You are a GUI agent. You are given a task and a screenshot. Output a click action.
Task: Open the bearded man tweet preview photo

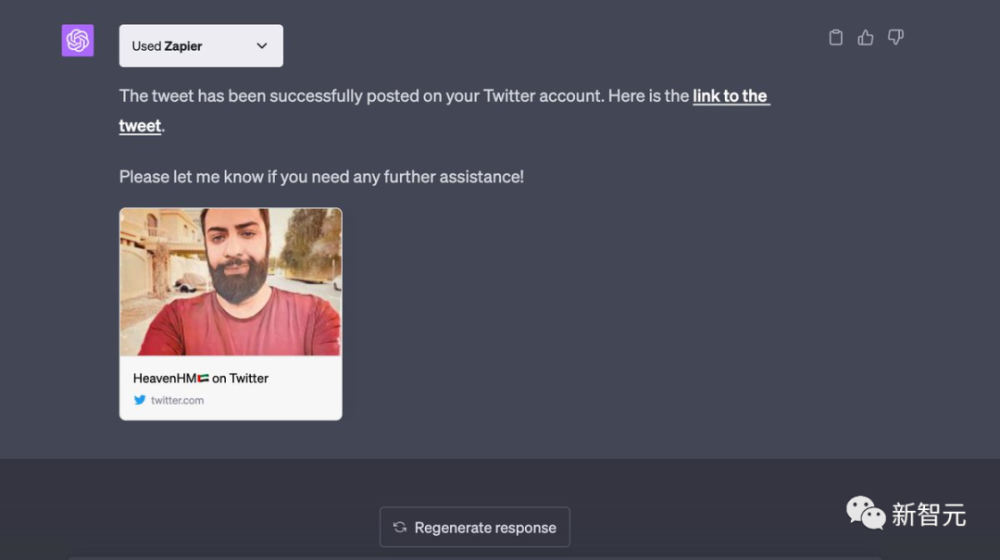[231, 281]
